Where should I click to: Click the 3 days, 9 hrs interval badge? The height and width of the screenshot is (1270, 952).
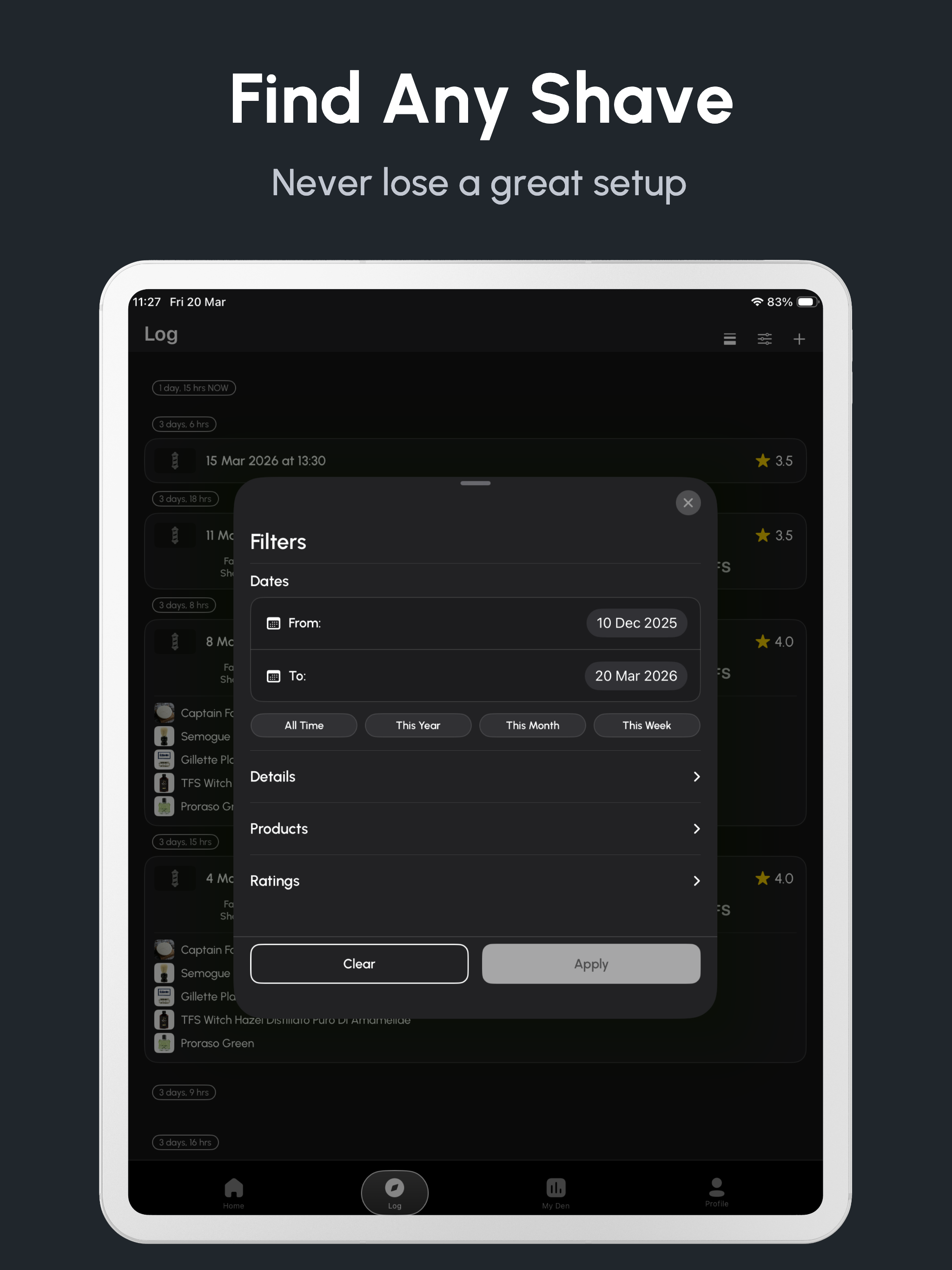click(184, 1092)
